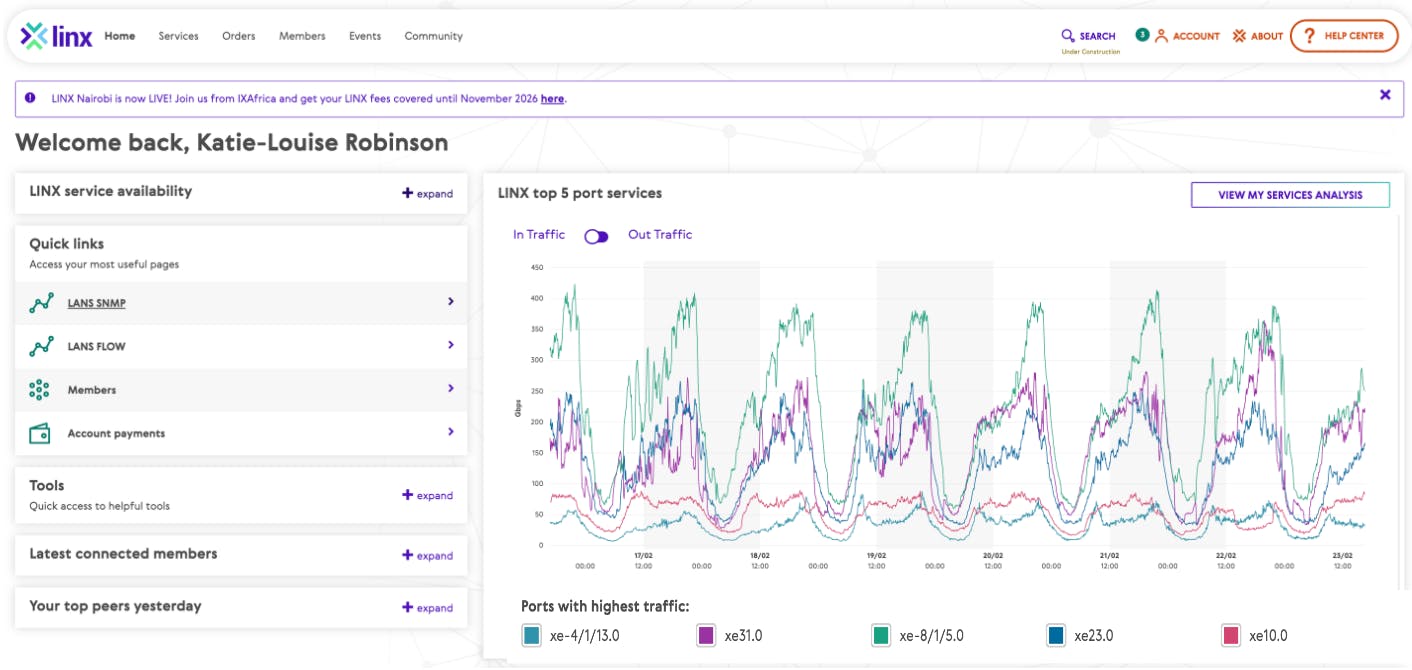
Task: Open the Events menu
Action: 365,36
